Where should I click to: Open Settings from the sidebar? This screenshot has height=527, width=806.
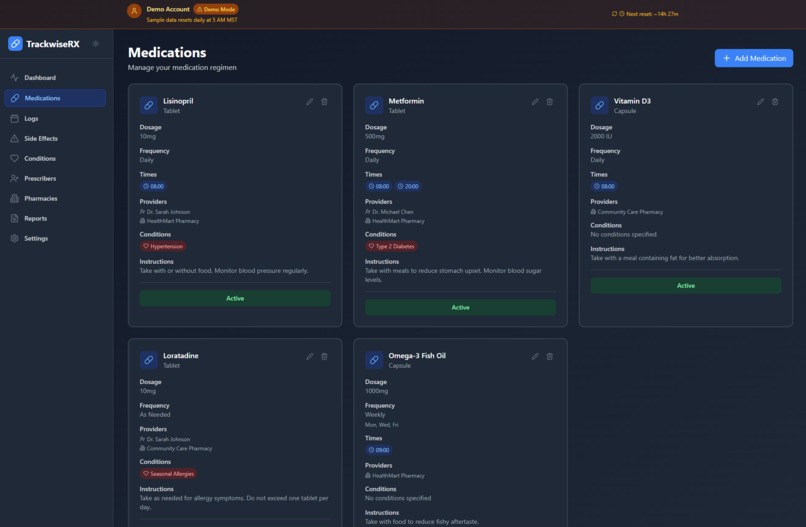click(x=55, y=239)
